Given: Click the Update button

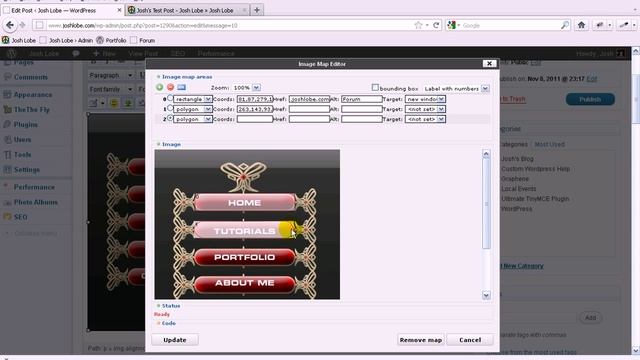Looking at the screenshot, I should tap(175, 340).
